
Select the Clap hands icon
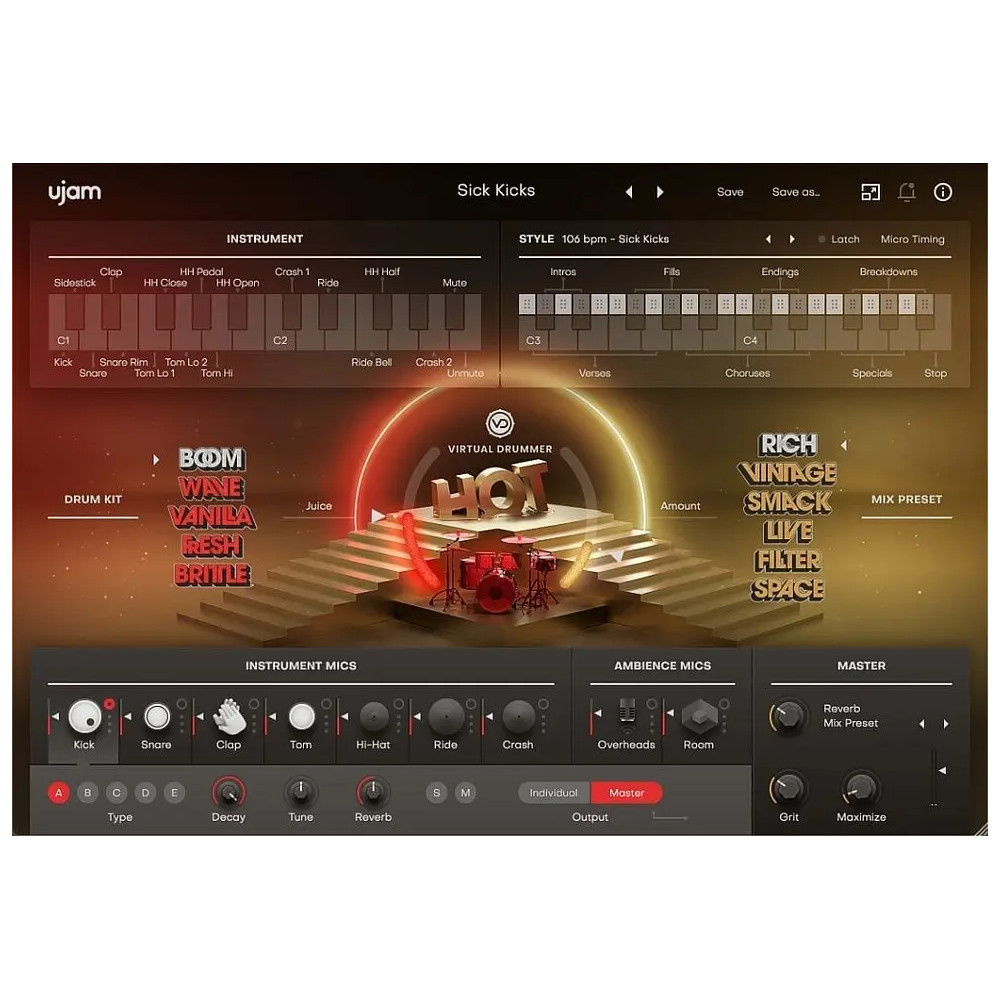229,716
